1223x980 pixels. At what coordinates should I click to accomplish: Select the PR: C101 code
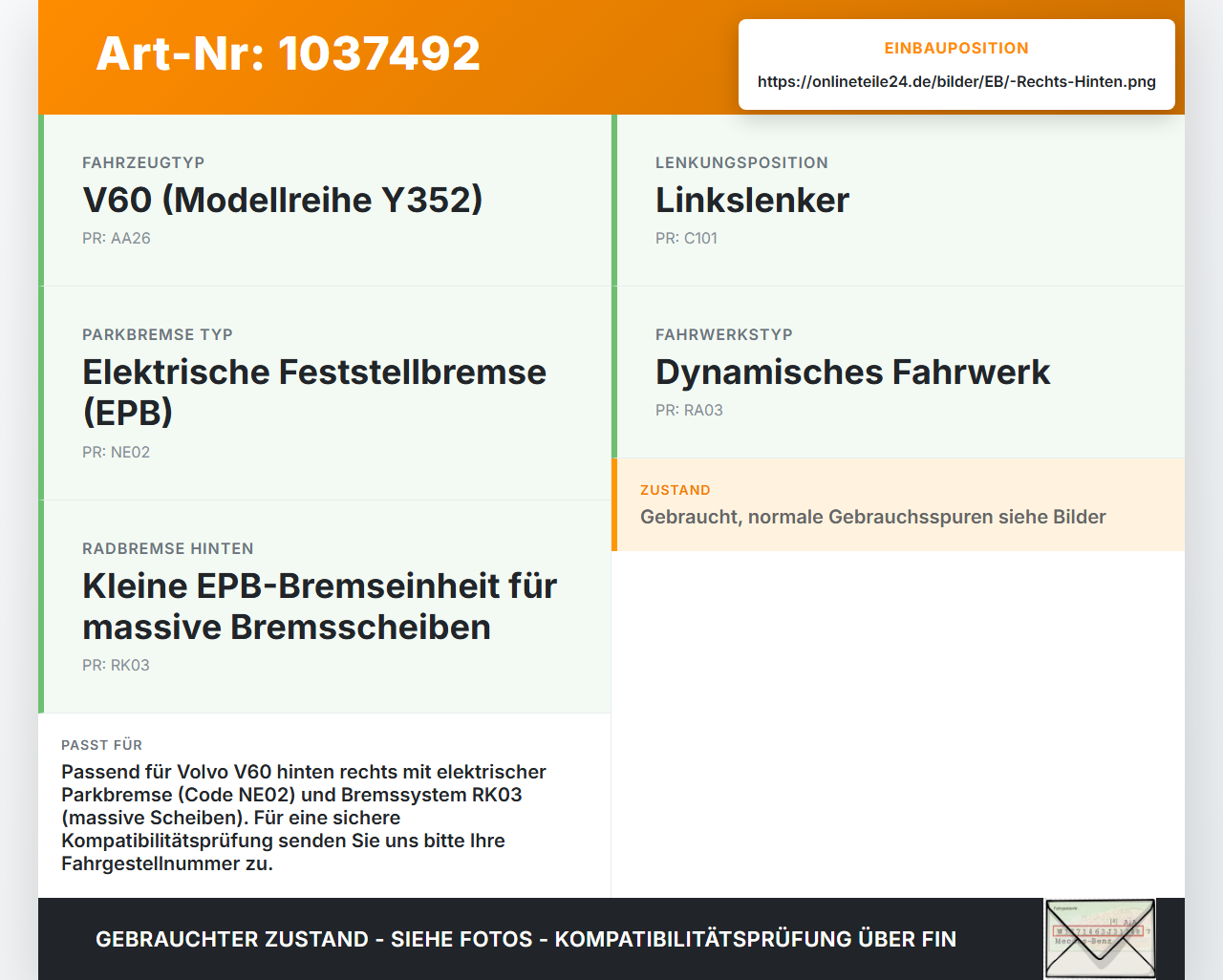(686, 238)
